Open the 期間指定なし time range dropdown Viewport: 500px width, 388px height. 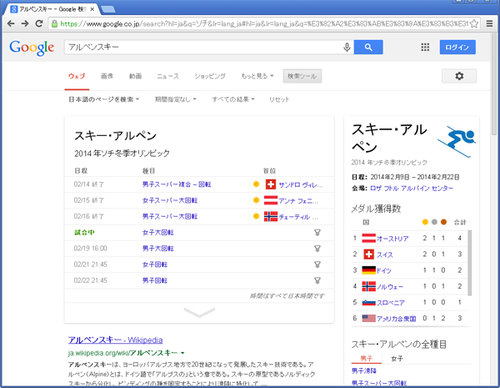tap(176, 99)
